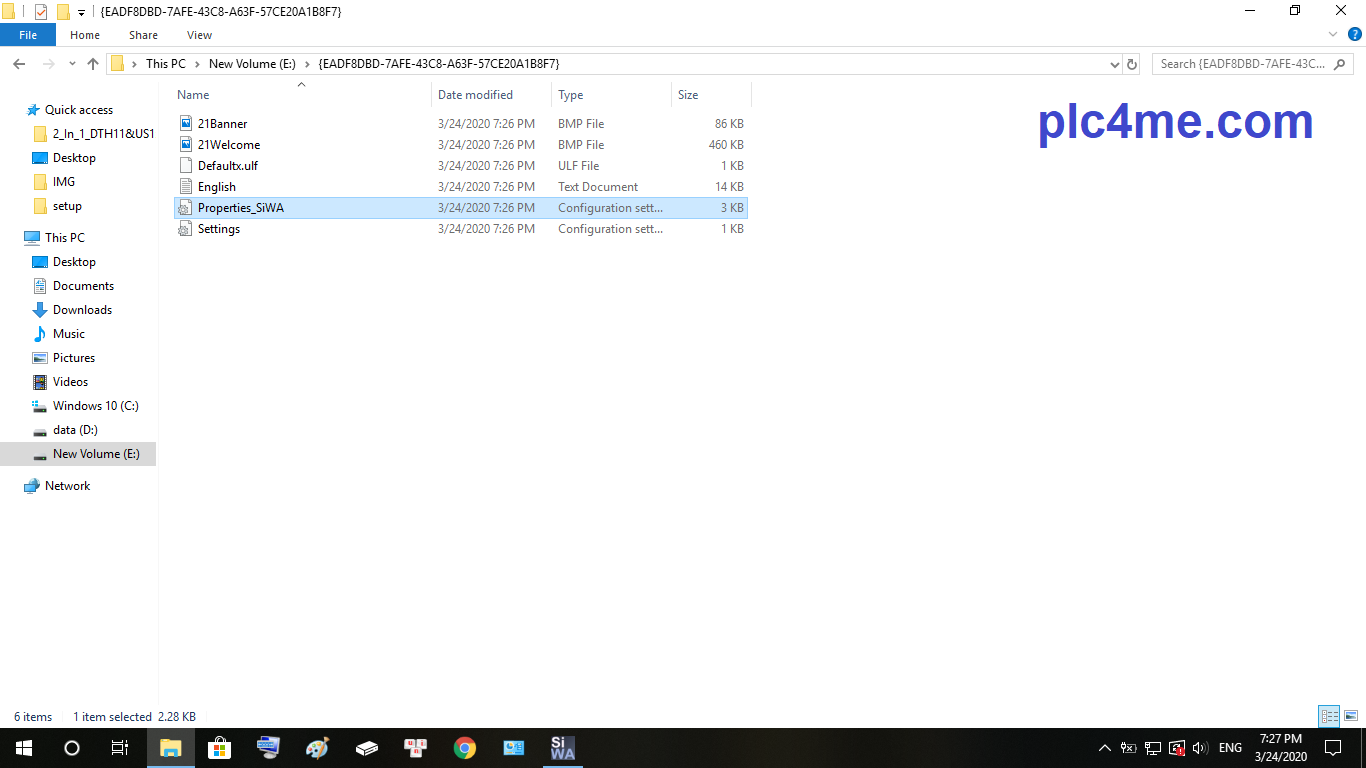Screen dimensions: 1366x768
Task: Open the Properties_SiWA configuration file
Action: (x=243, y=207)
